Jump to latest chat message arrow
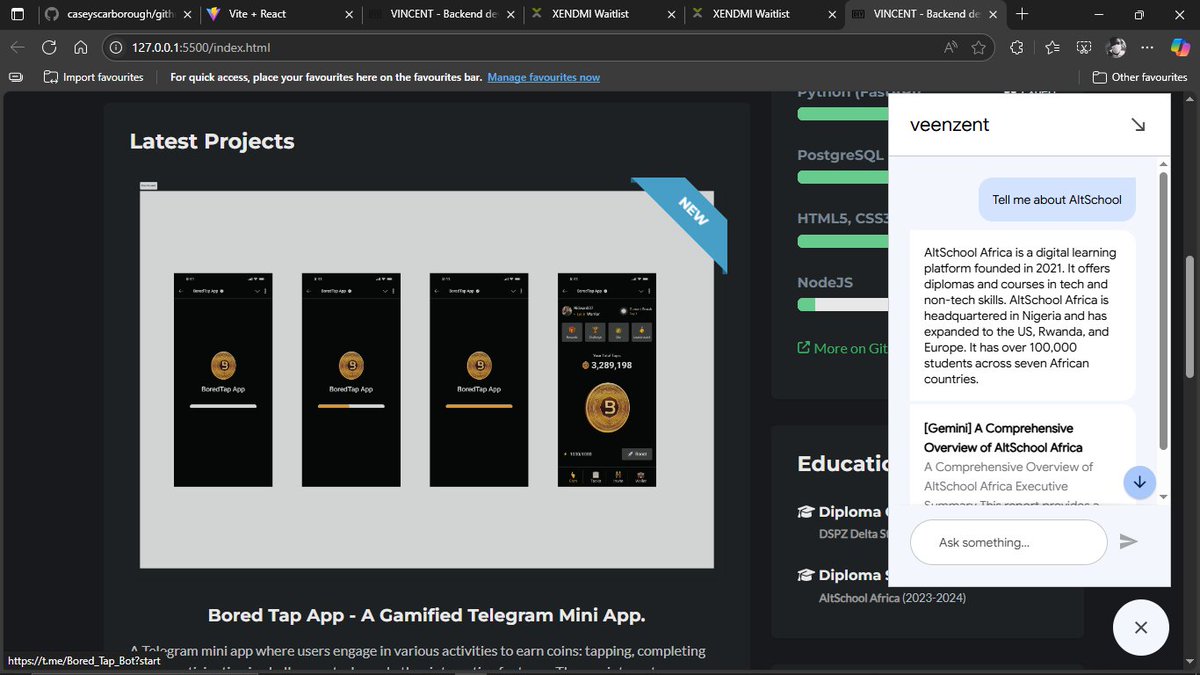1200x675 pixels. pyautogui.click(x=1139, y=482)
